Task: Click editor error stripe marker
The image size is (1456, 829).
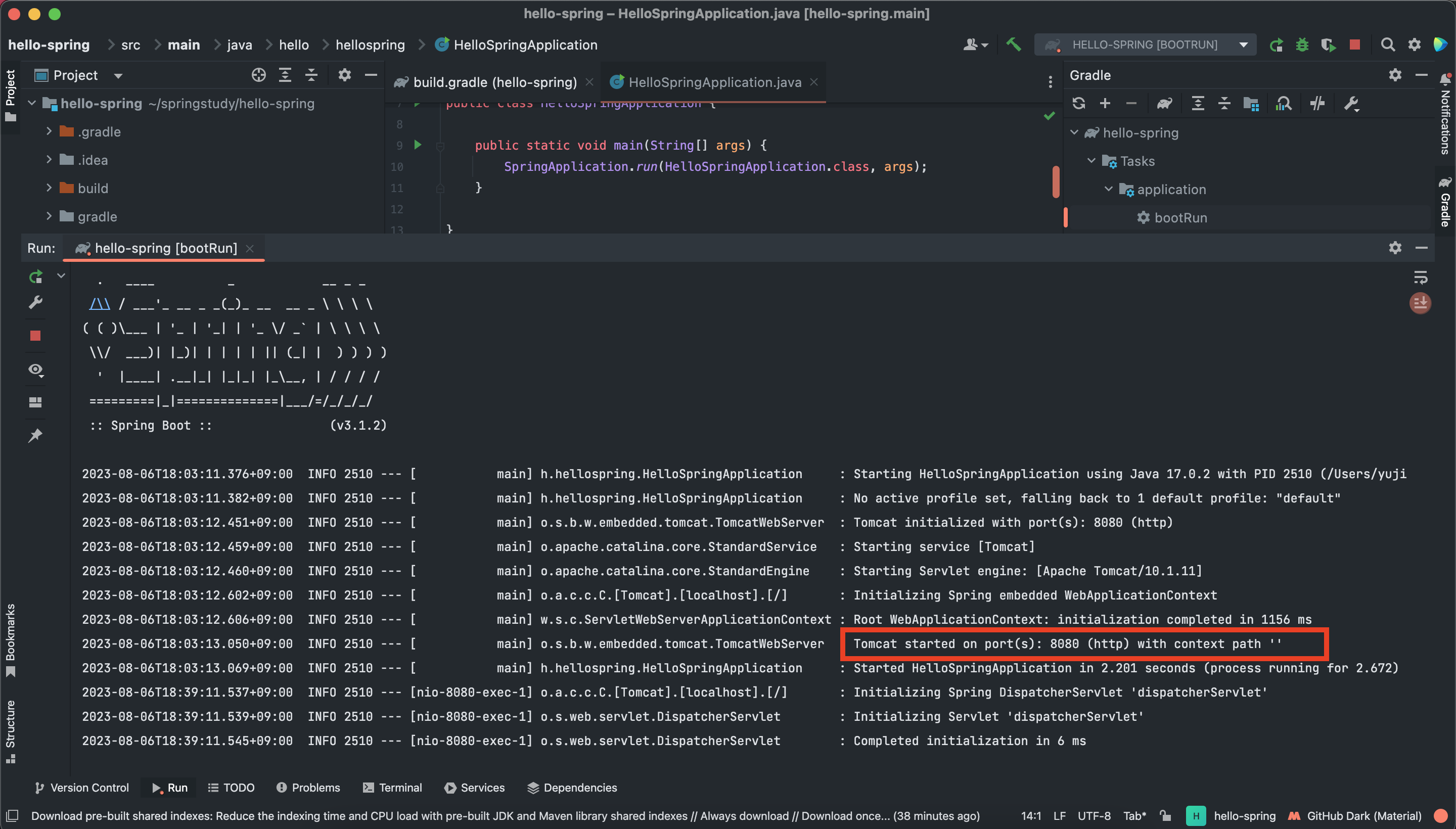Action: [1056, 182]
